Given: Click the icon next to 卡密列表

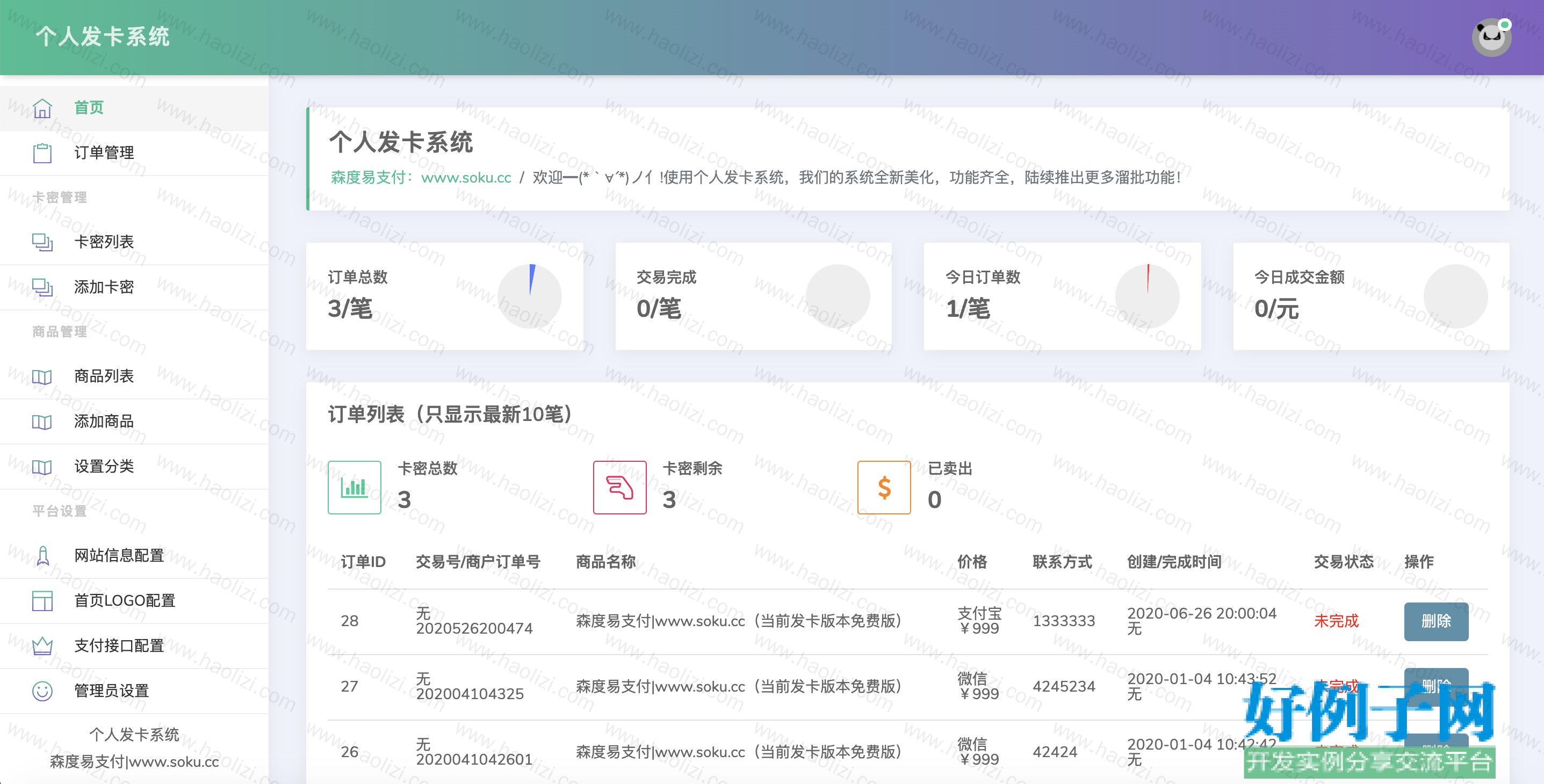Looking at the screenshot, I should [42, 242].
